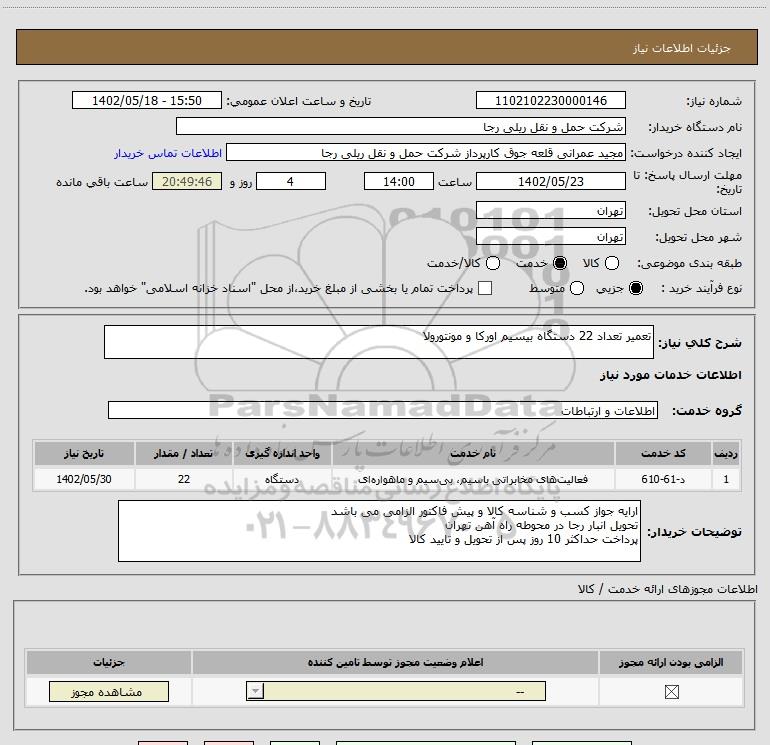The height and width of the screenshot is (745, 770).
Task: Click the deadline hour field 14:00
Action: (x=399, y=181)
